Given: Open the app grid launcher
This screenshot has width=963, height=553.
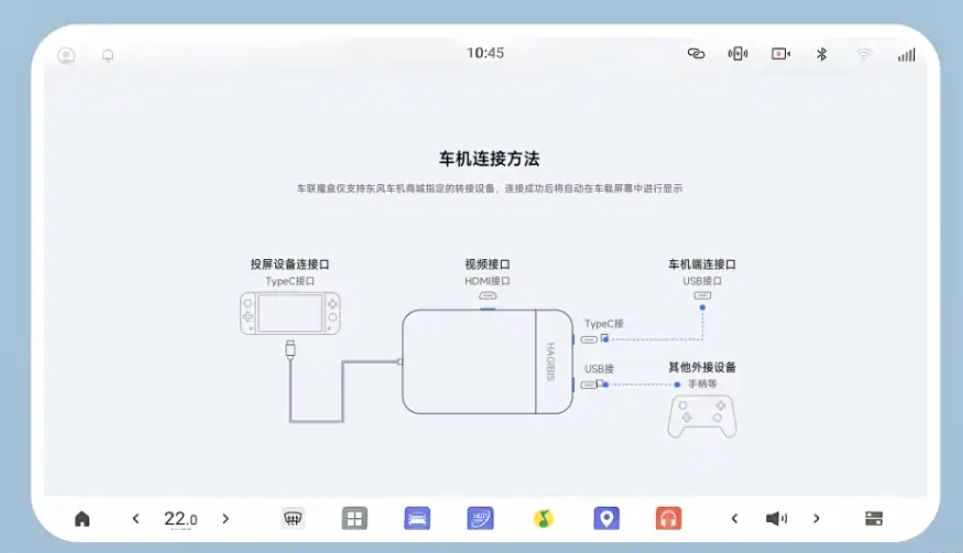Looking at the screenshot, I should click(354, 519).
